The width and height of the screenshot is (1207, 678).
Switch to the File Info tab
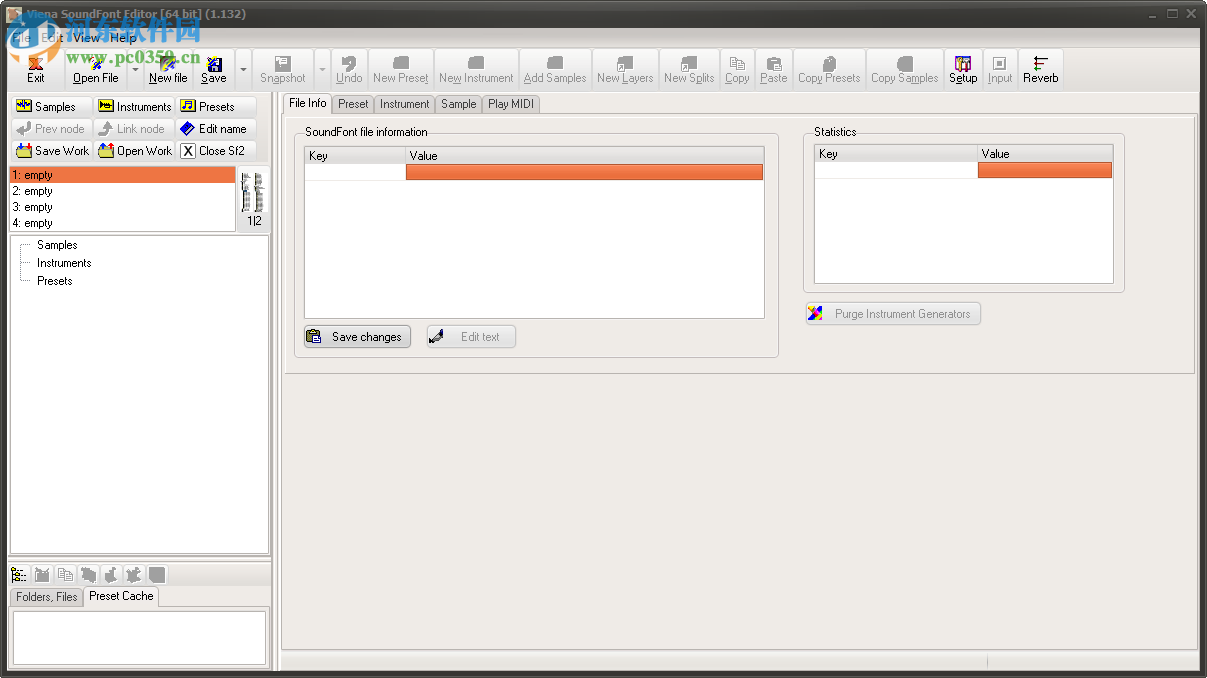pyautogui.click(x=307, y=103)
